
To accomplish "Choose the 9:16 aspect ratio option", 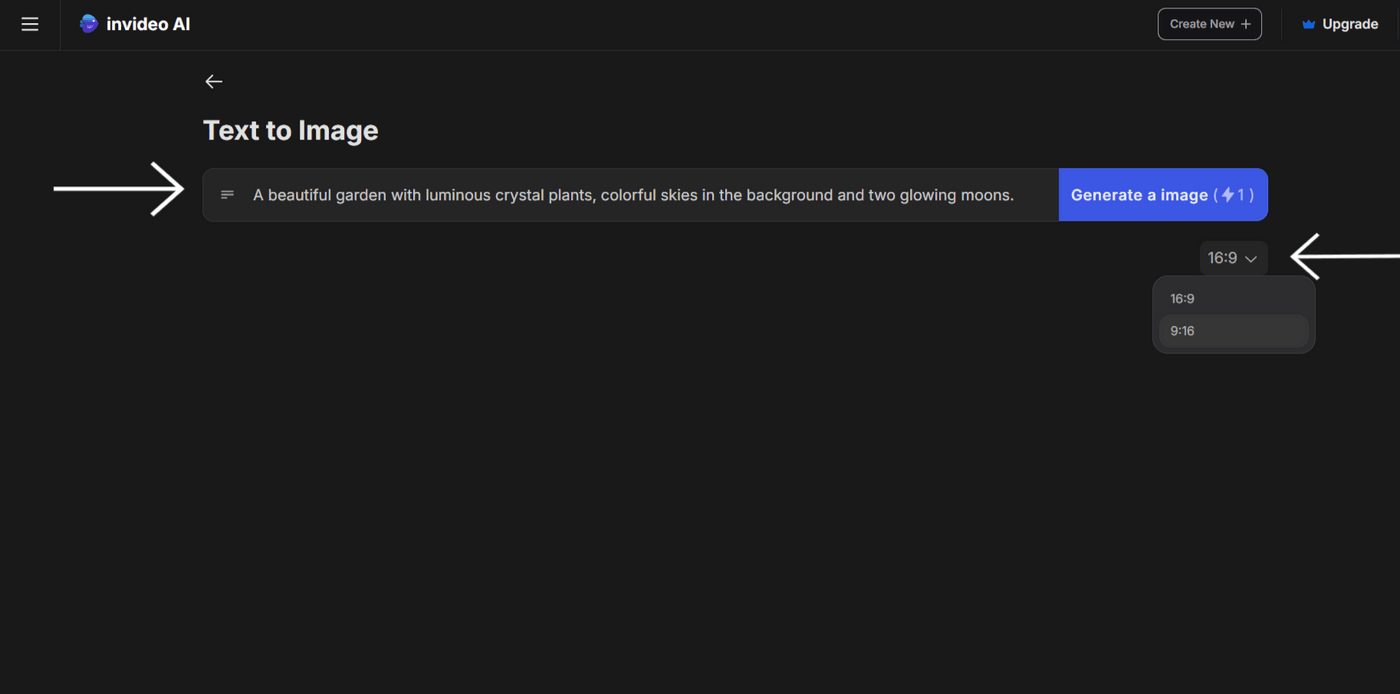I will pos(1183,331).
